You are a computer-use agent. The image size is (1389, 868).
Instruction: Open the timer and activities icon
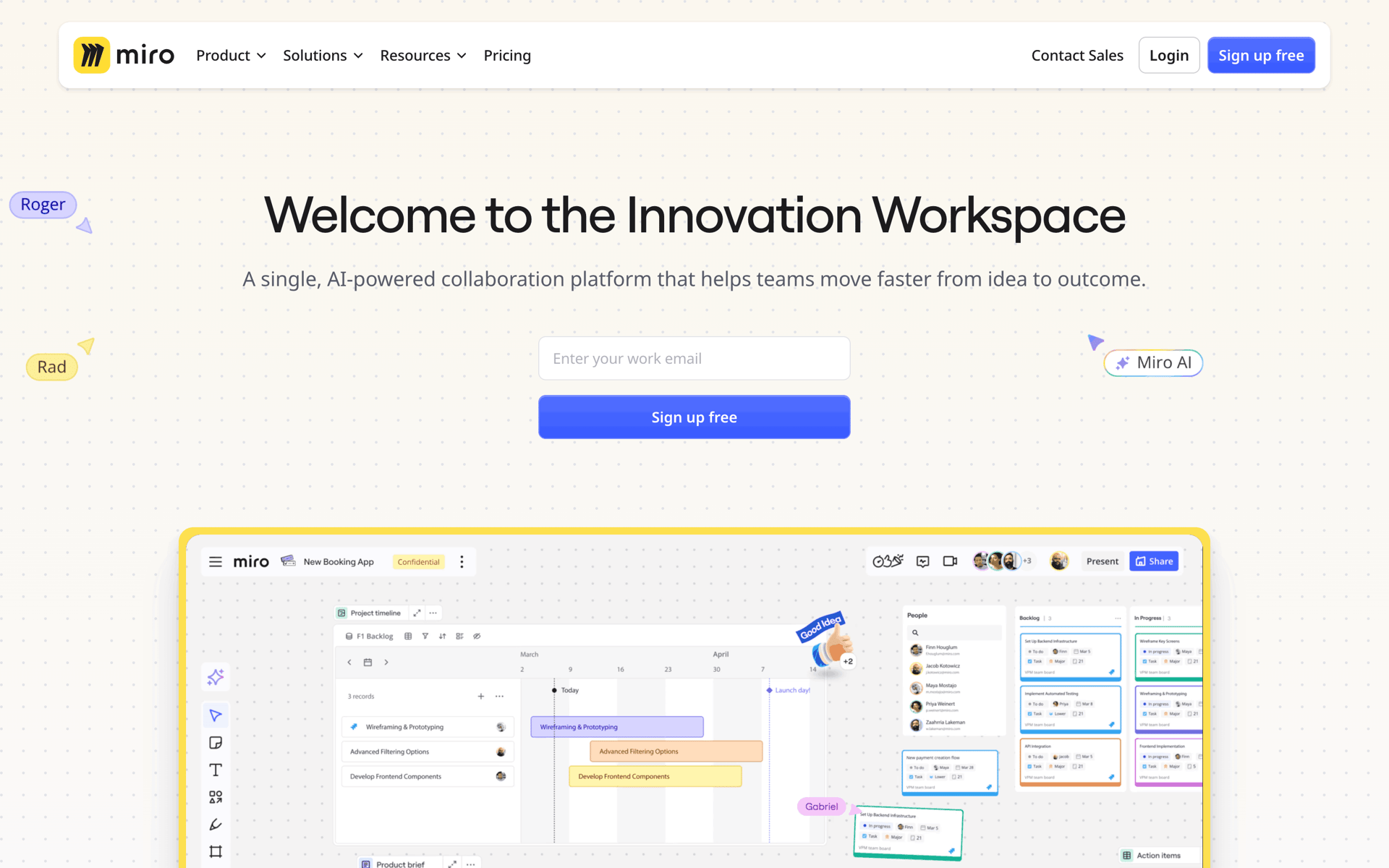tap(888, 561)
